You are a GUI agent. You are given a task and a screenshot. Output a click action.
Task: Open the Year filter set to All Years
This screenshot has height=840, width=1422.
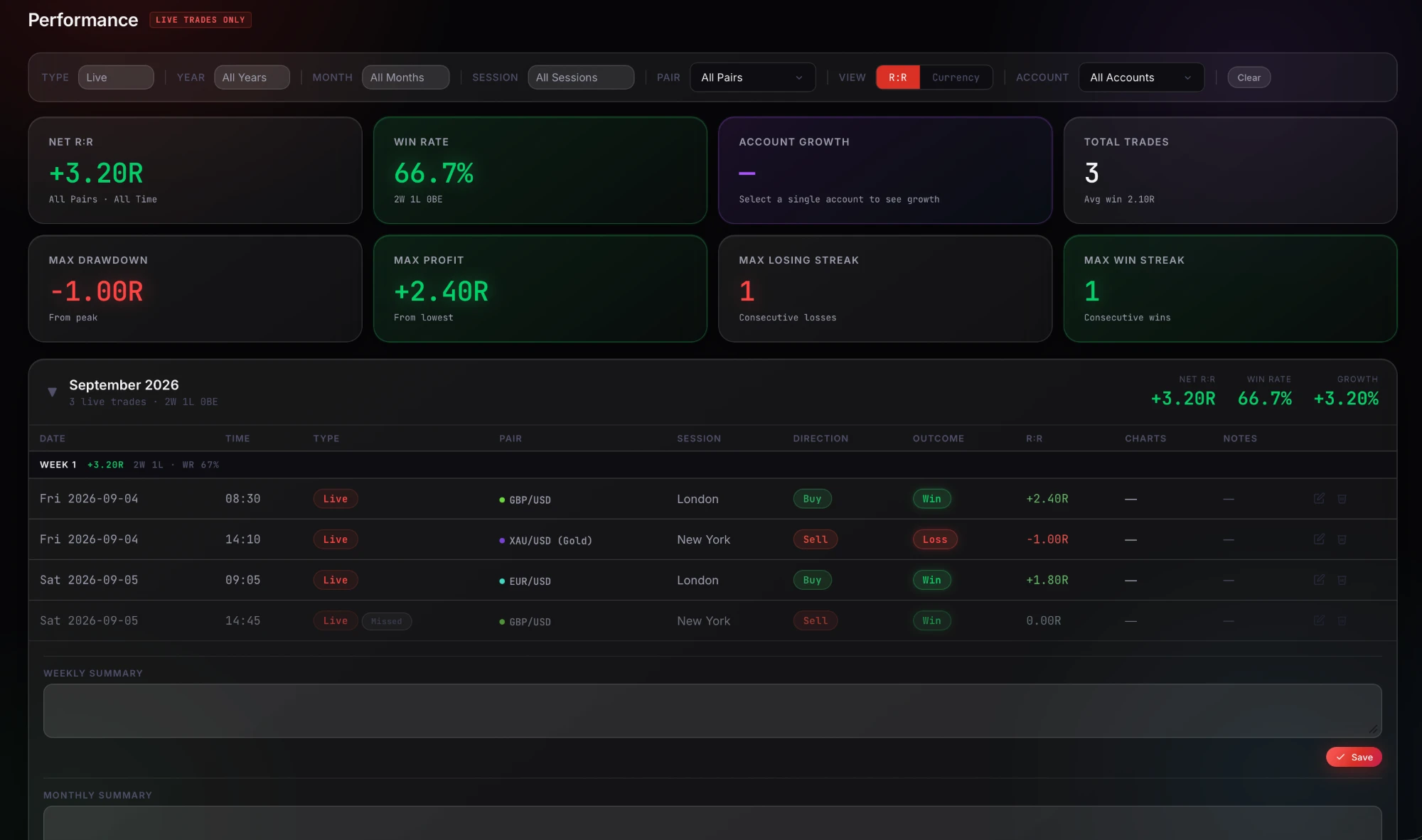tap(252, 77)
